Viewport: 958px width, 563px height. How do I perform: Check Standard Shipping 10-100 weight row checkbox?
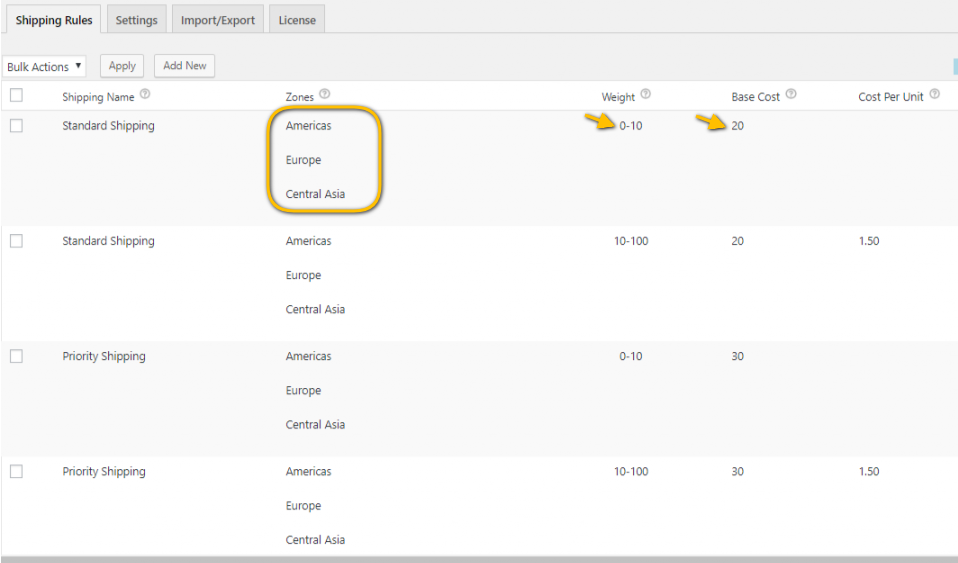point(16,241)
